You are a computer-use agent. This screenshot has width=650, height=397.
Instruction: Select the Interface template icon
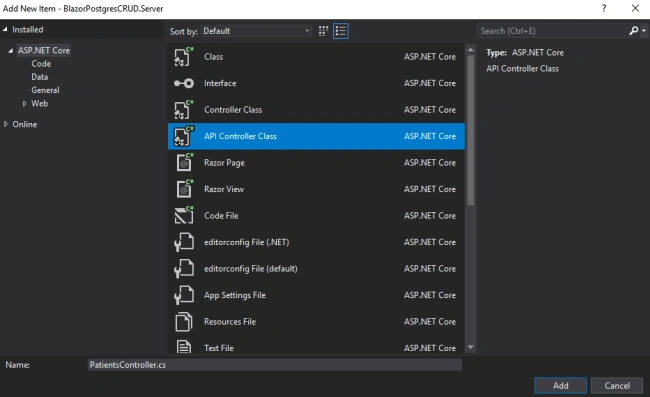pyautogui.click(x=184, y=83)
